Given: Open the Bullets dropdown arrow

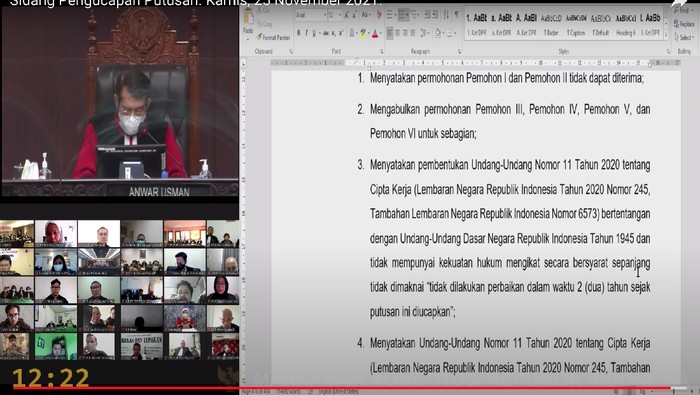Looking at the screenshot, I should 395,15.
